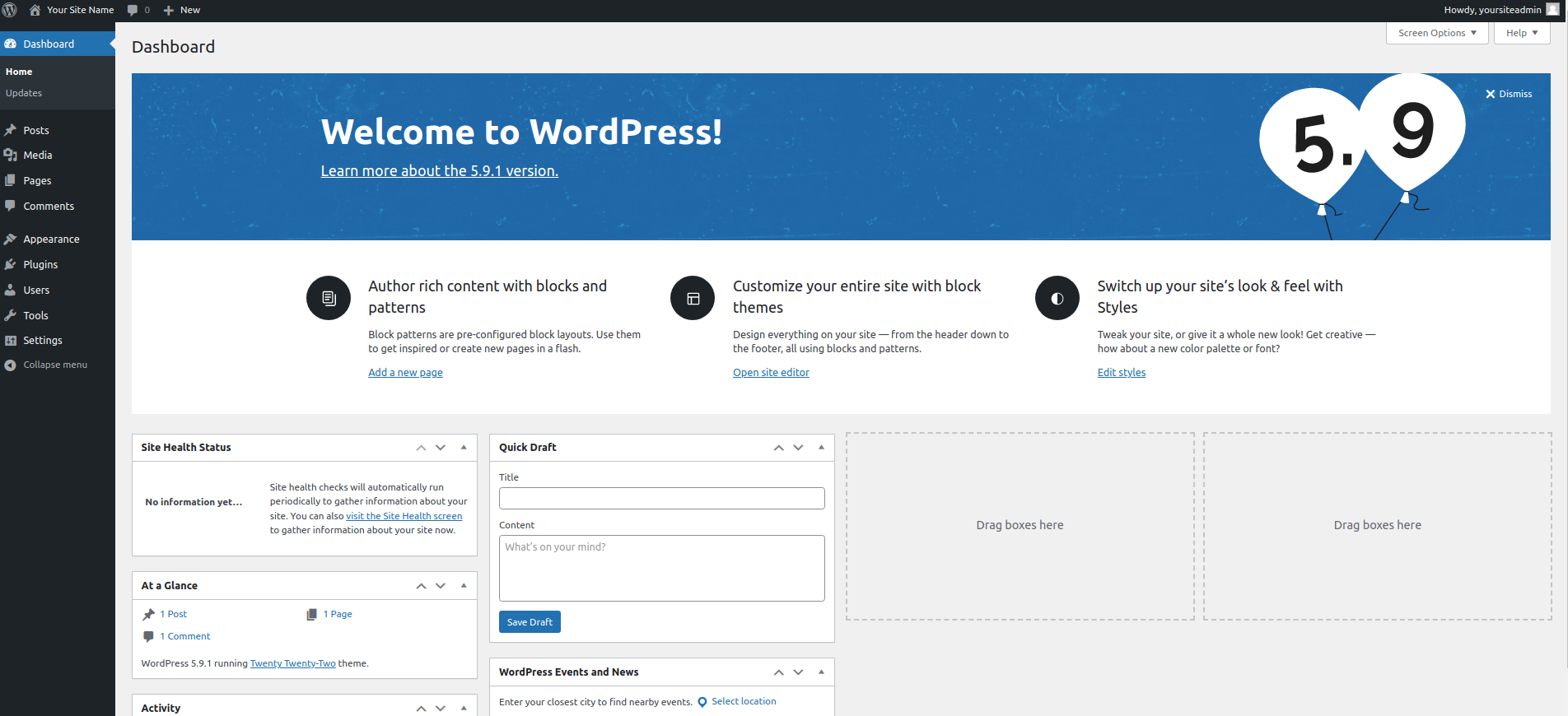Screen dimensions: 1568x716
Task: Click the location pin icon near Select location
Action: (702, 702)
